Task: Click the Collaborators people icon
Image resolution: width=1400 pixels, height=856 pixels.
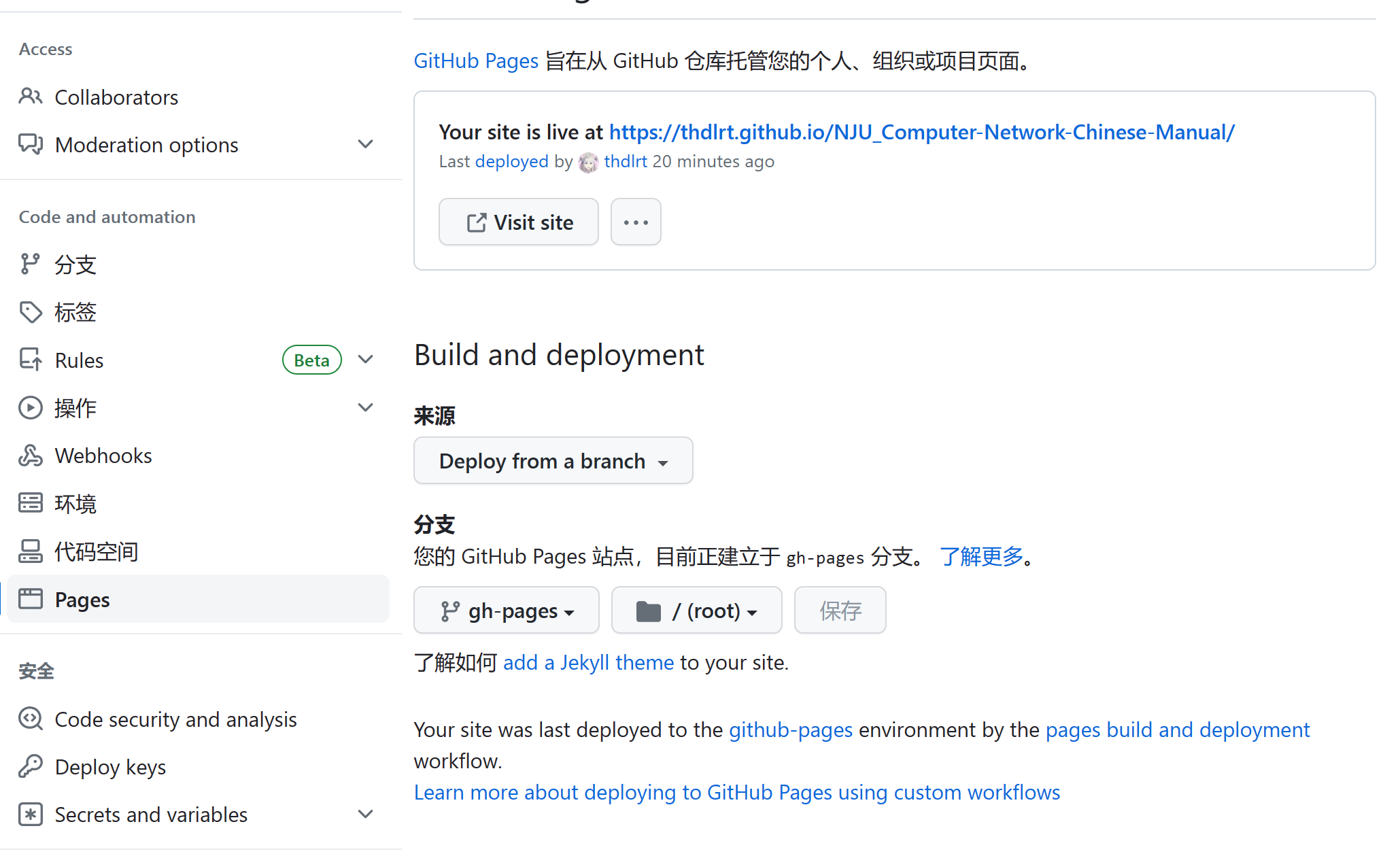Action: tap(31, 97)
